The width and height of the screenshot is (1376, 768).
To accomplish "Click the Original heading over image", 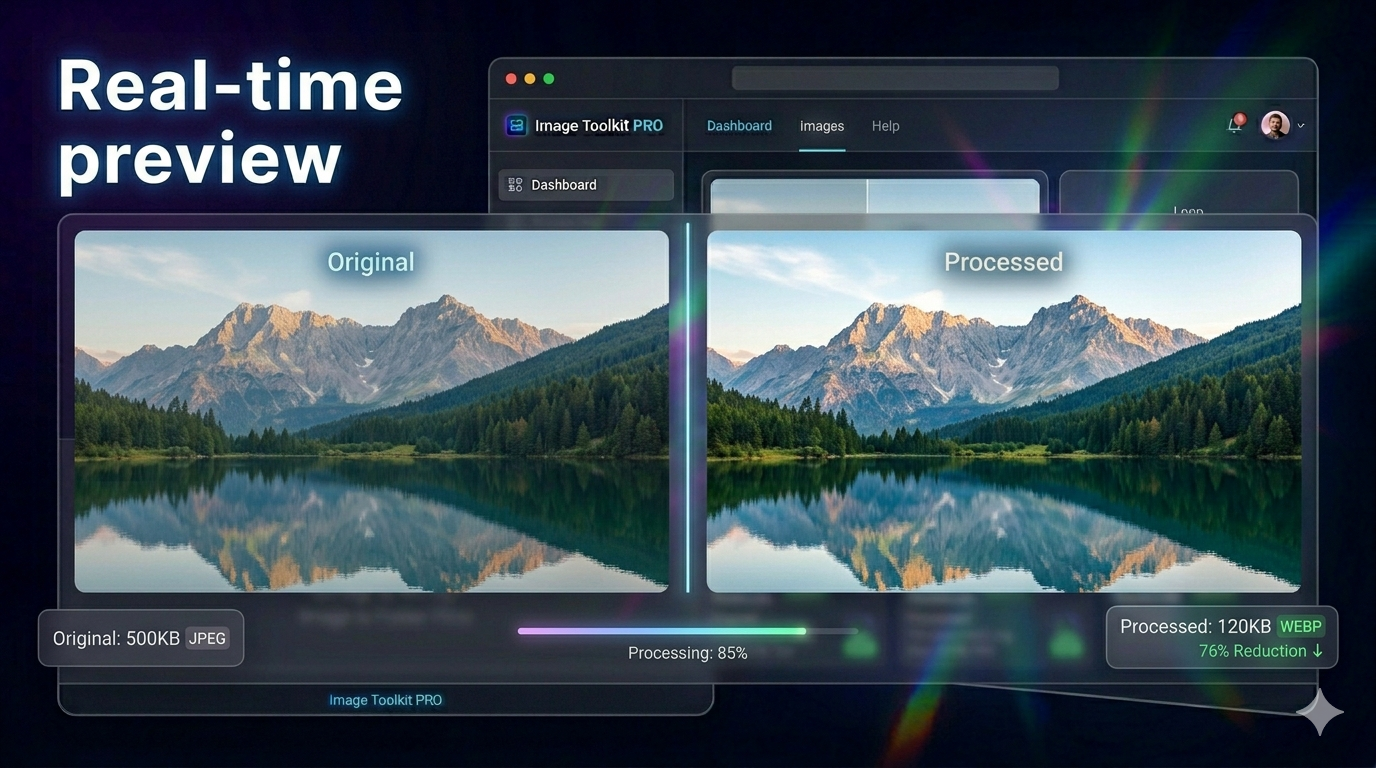I will (371, 262).
